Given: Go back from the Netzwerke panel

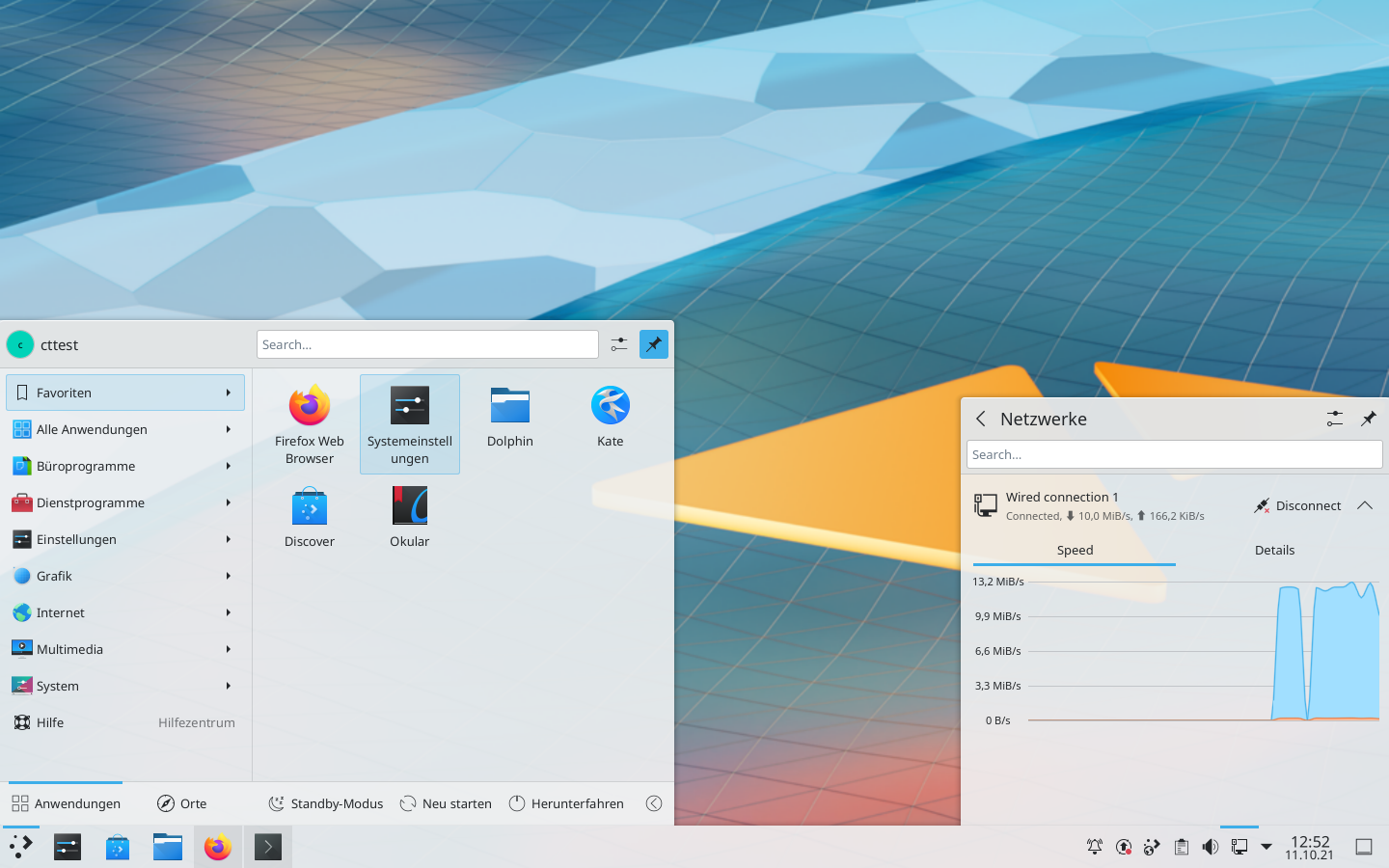Looking at the screenshot, I should [x=981, y=419].
